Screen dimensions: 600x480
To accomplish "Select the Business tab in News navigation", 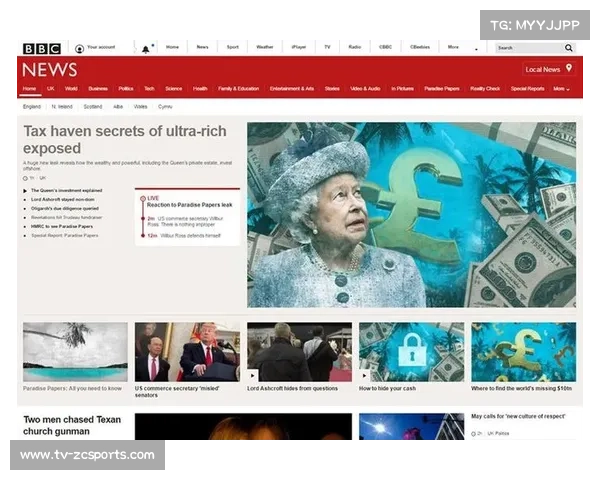I will point(98,89).
